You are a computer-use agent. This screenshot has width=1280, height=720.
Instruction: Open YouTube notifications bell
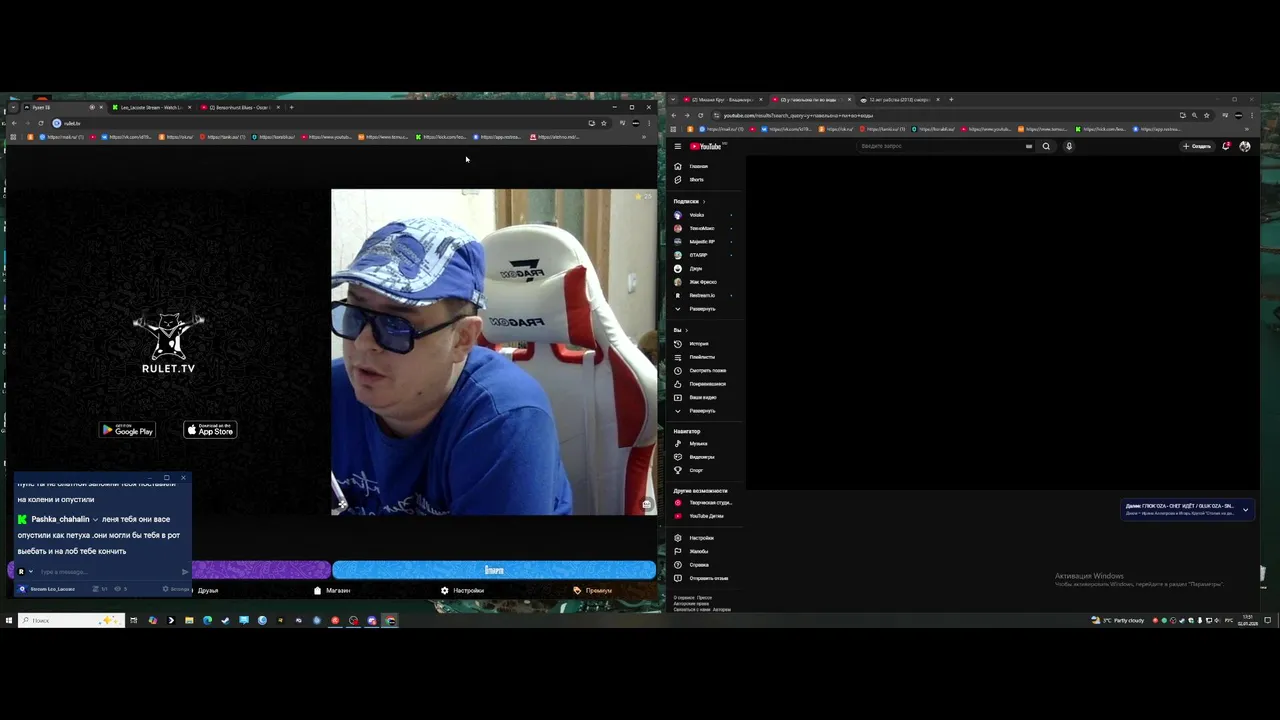tap(1226, 146)
